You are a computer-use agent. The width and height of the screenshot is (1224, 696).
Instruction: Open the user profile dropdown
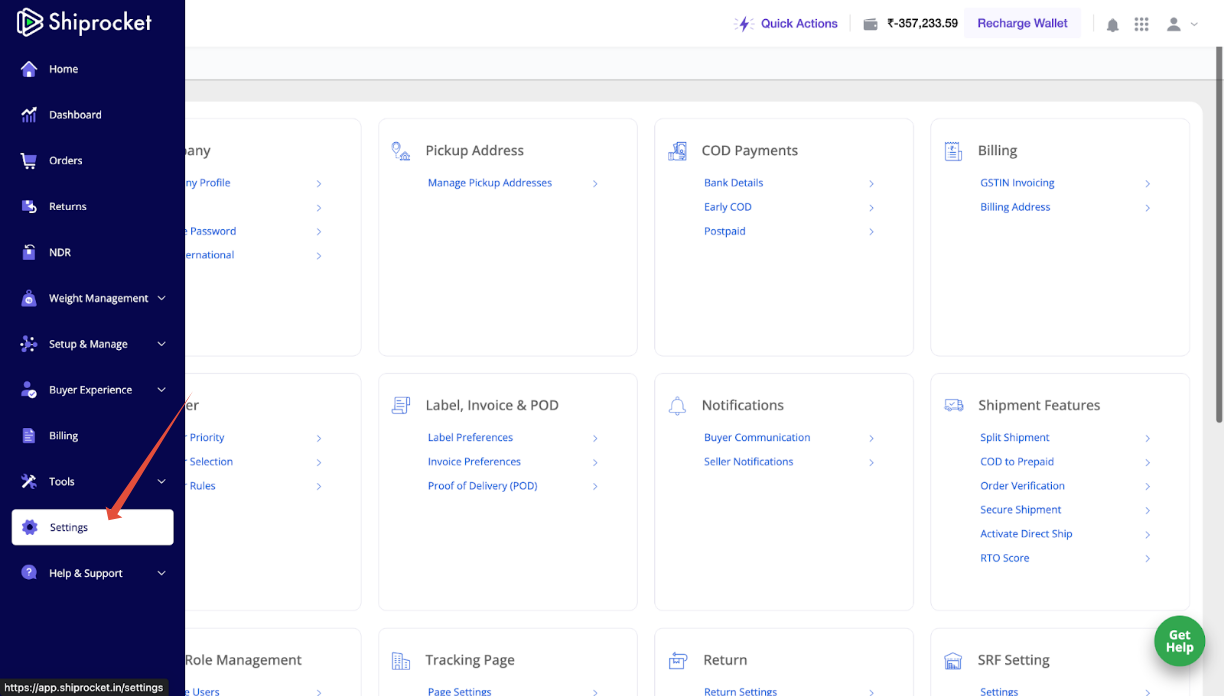pos(1181,24)
